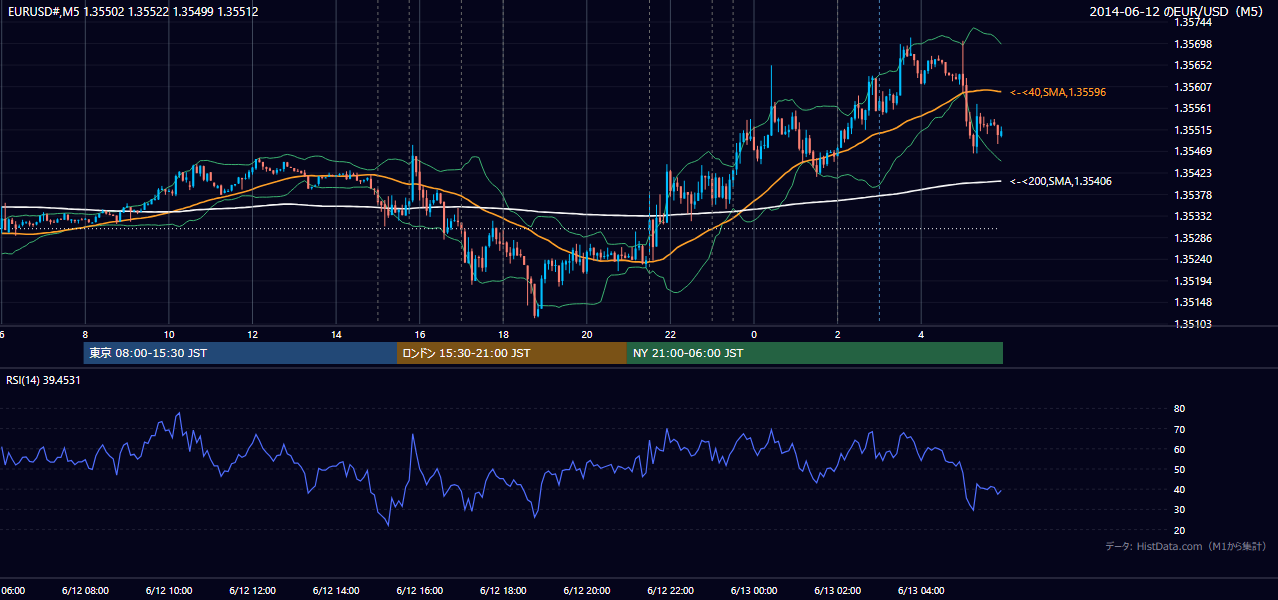Image resolution: width=1278 pixels, height=600 pixels.
Task: Click hour tick 8 under price chart
Action: (85, 334)
